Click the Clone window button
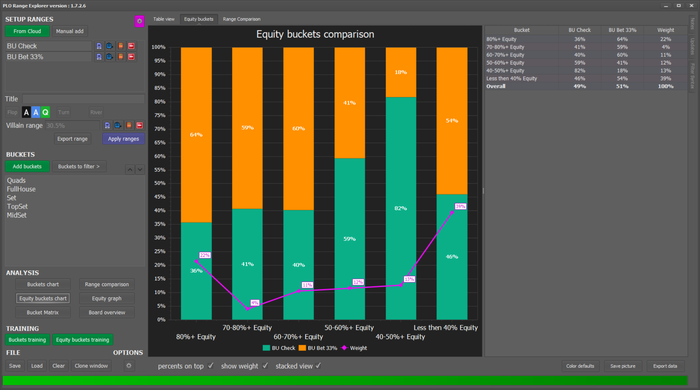 tap(91, 366)
